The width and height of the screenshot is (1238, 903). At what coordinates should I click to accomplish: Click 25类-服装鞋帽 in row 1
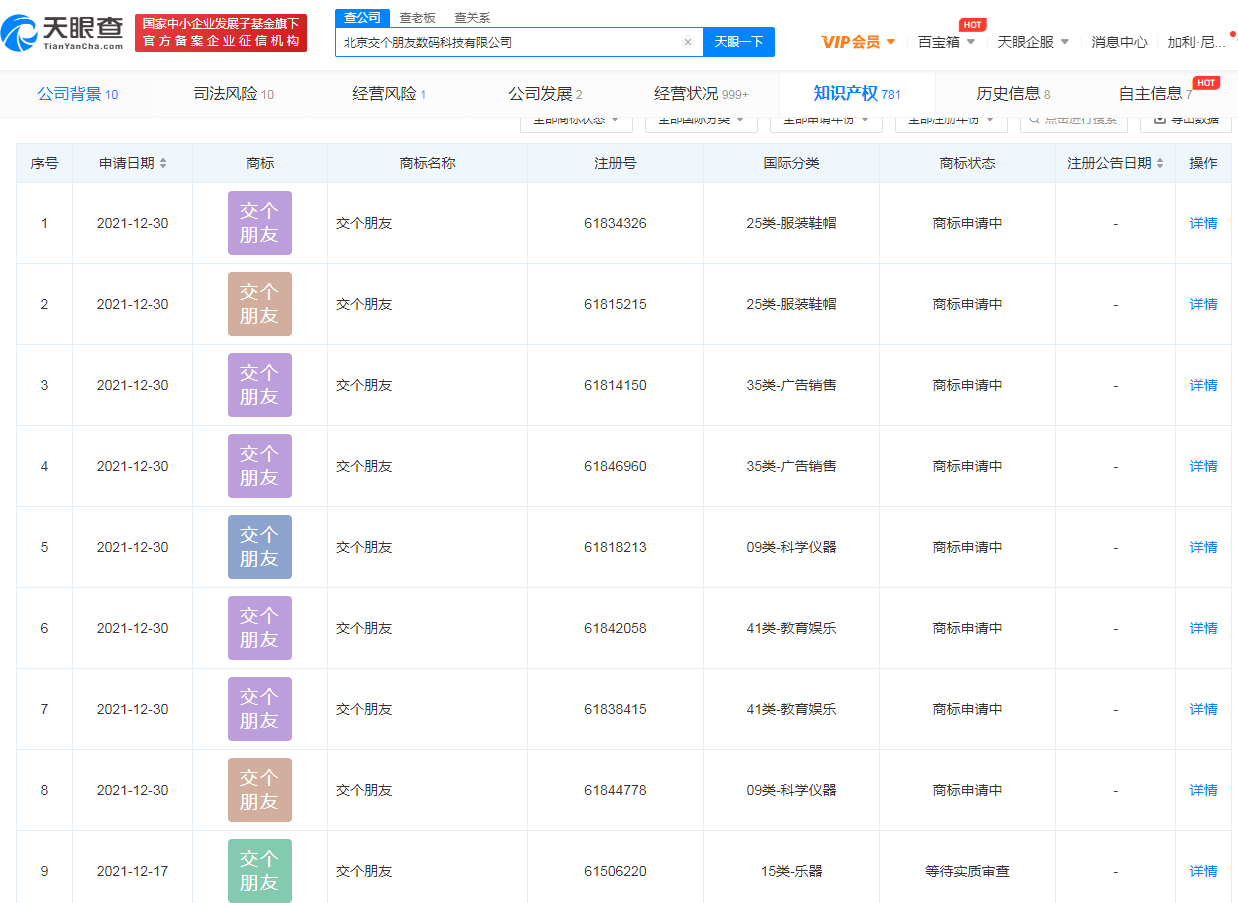tap(791, 223)
